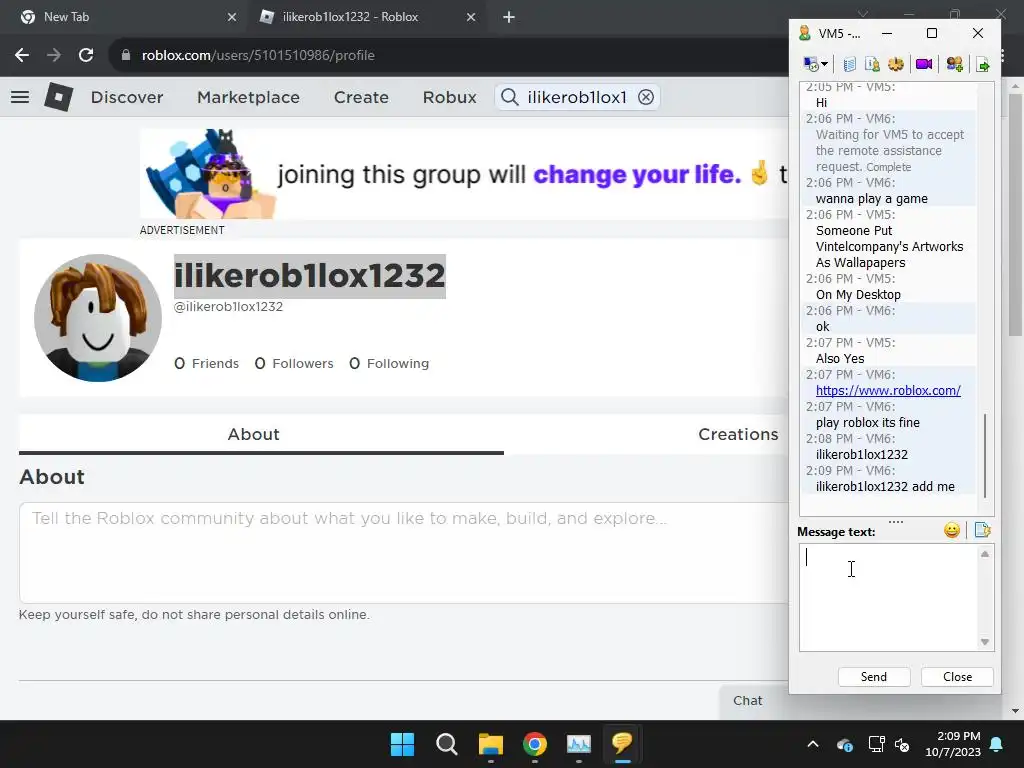This screenshot has height=768, width=1024.
Task: Open the https://www.roblox.com/ link in chat
Action: [x=888, y=391]
